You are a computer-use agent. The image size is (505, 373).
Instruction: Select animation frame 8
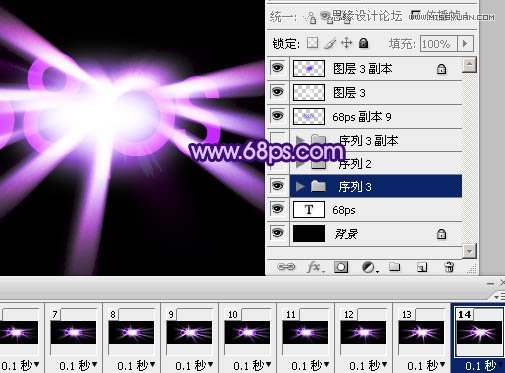[x=131, y=332]
